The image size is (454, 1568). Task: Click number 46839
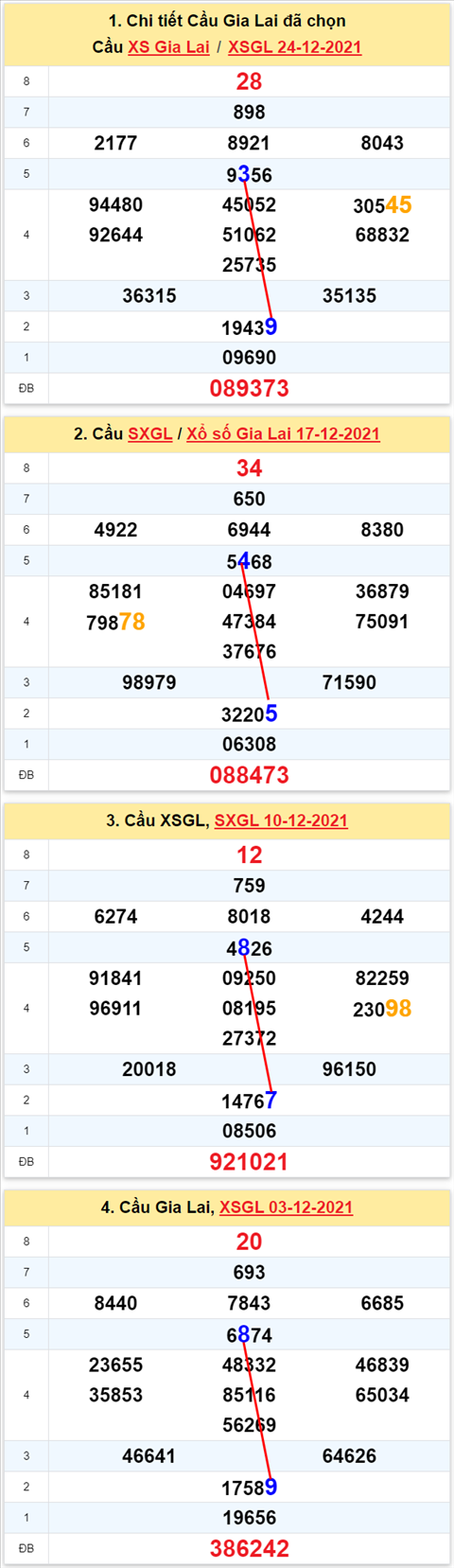click(382, 1365)
